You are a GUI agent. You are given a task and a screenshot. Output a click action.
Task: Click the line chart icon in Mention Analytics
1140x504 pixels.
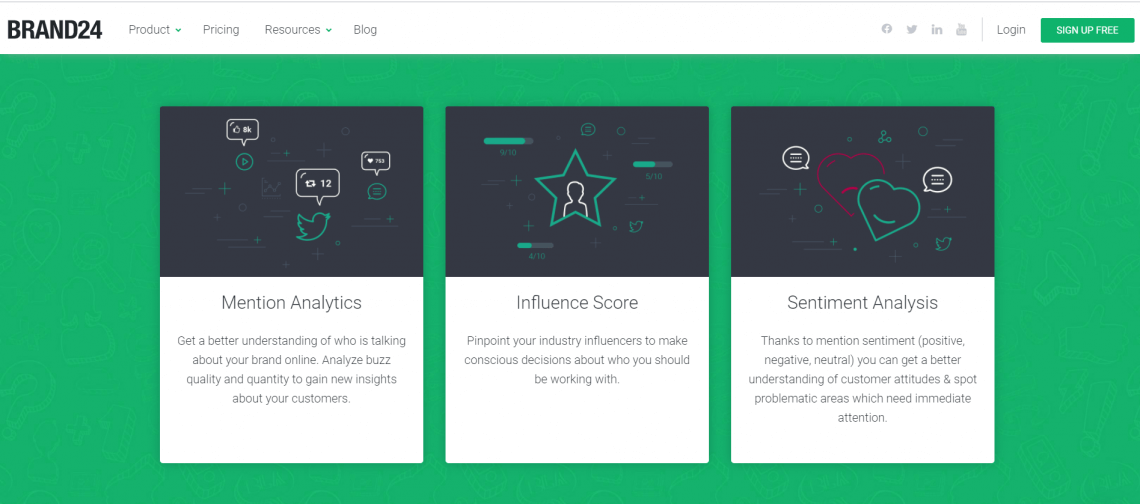(x=271, y=188)
